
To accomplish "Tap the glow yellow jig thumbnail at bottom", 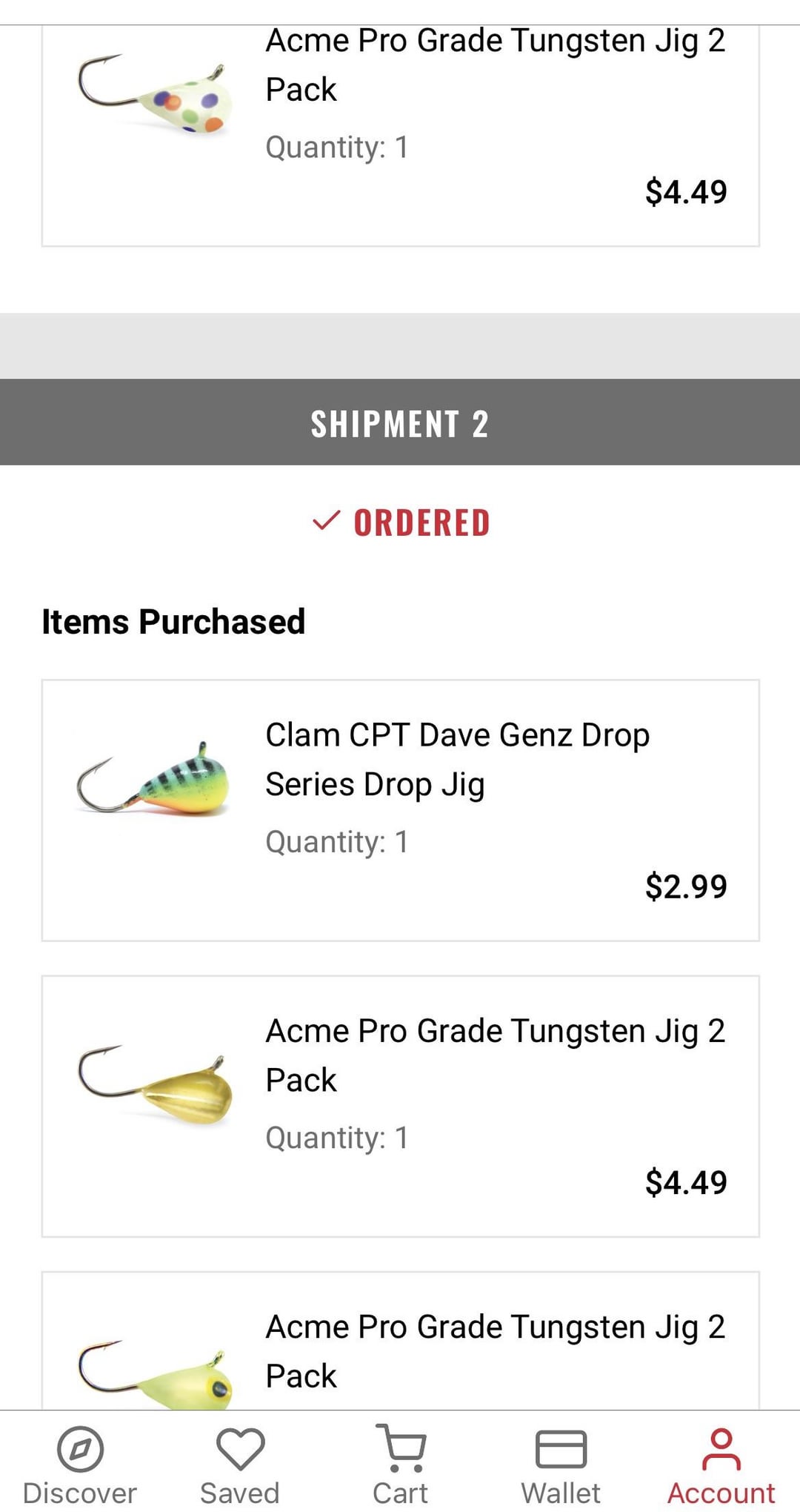I will point(156,1373).
